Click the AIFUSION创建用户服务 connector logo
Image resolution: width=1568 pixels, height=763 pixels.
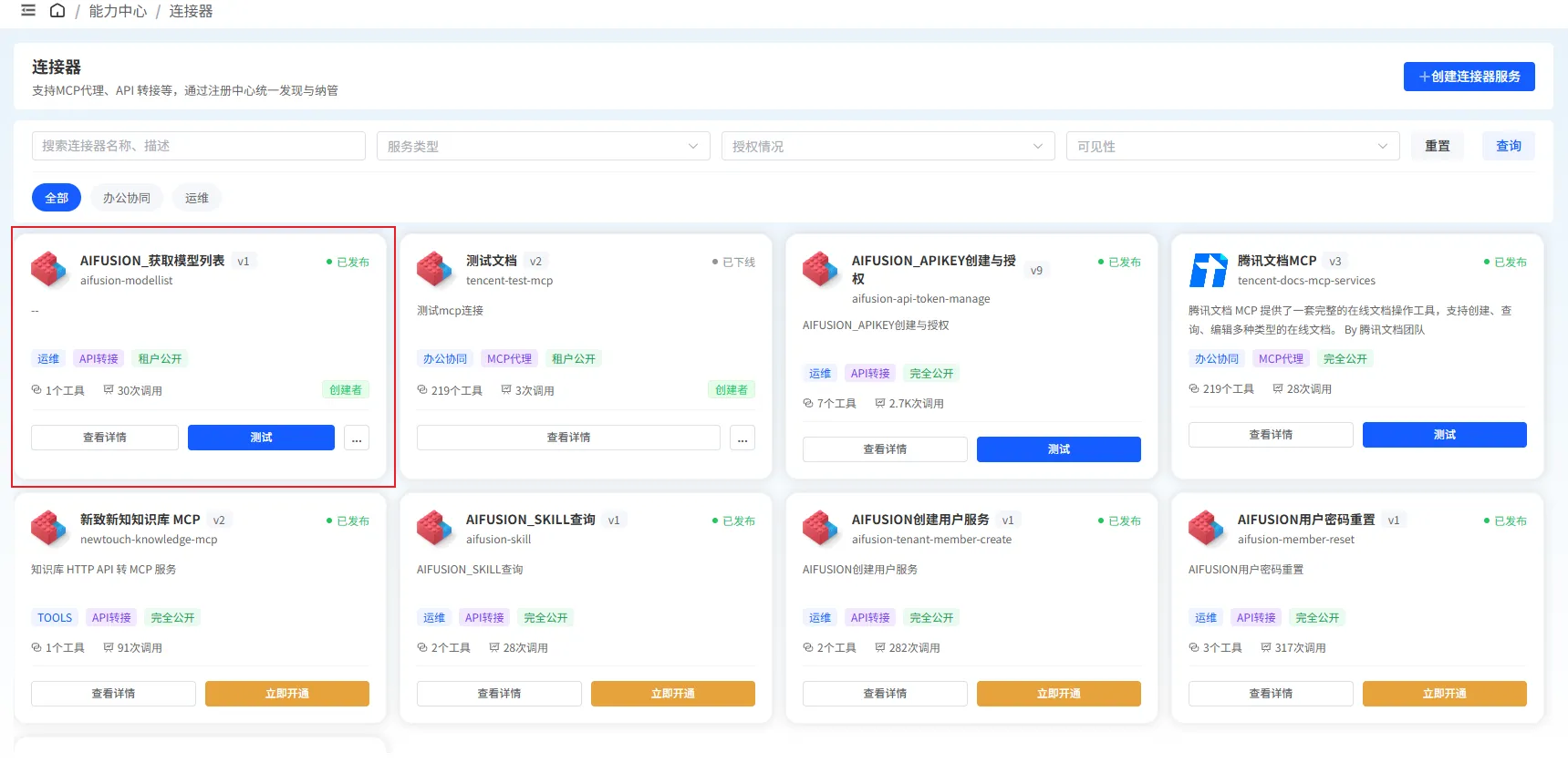pyautogui.click(x=821, y=528)
